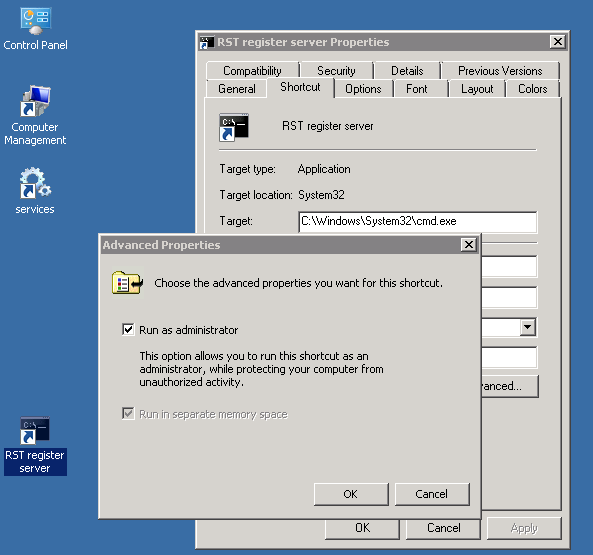
Task: Click the Apply button in Properties
Action: [x=524, y=528]
